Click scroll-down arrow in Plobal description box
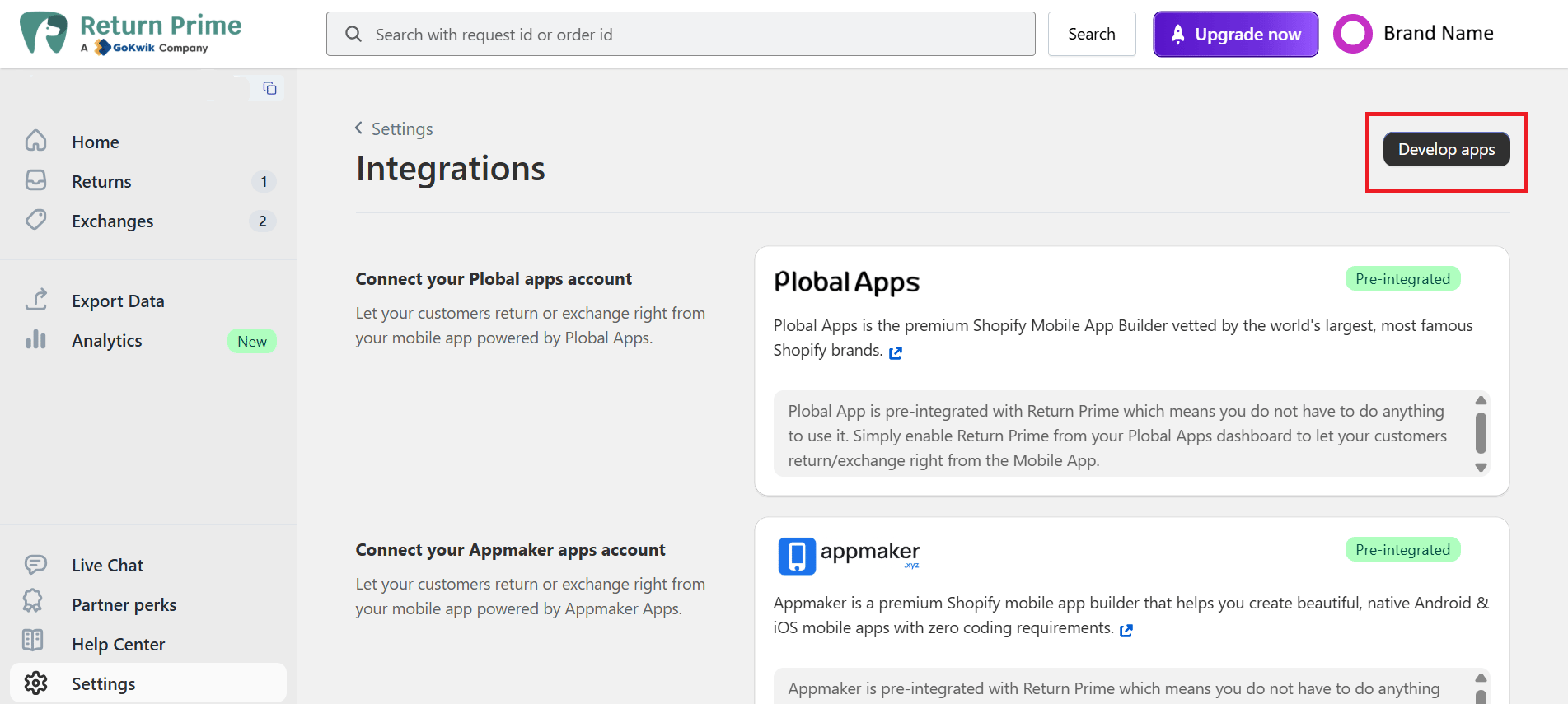 point(1481,467)
